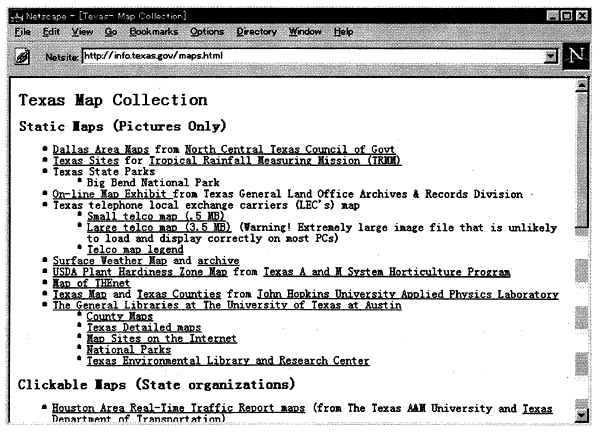Open the View menu
The height and width of the screenshot is (433, 600).
pyautogui.click(x=82, y=32)
